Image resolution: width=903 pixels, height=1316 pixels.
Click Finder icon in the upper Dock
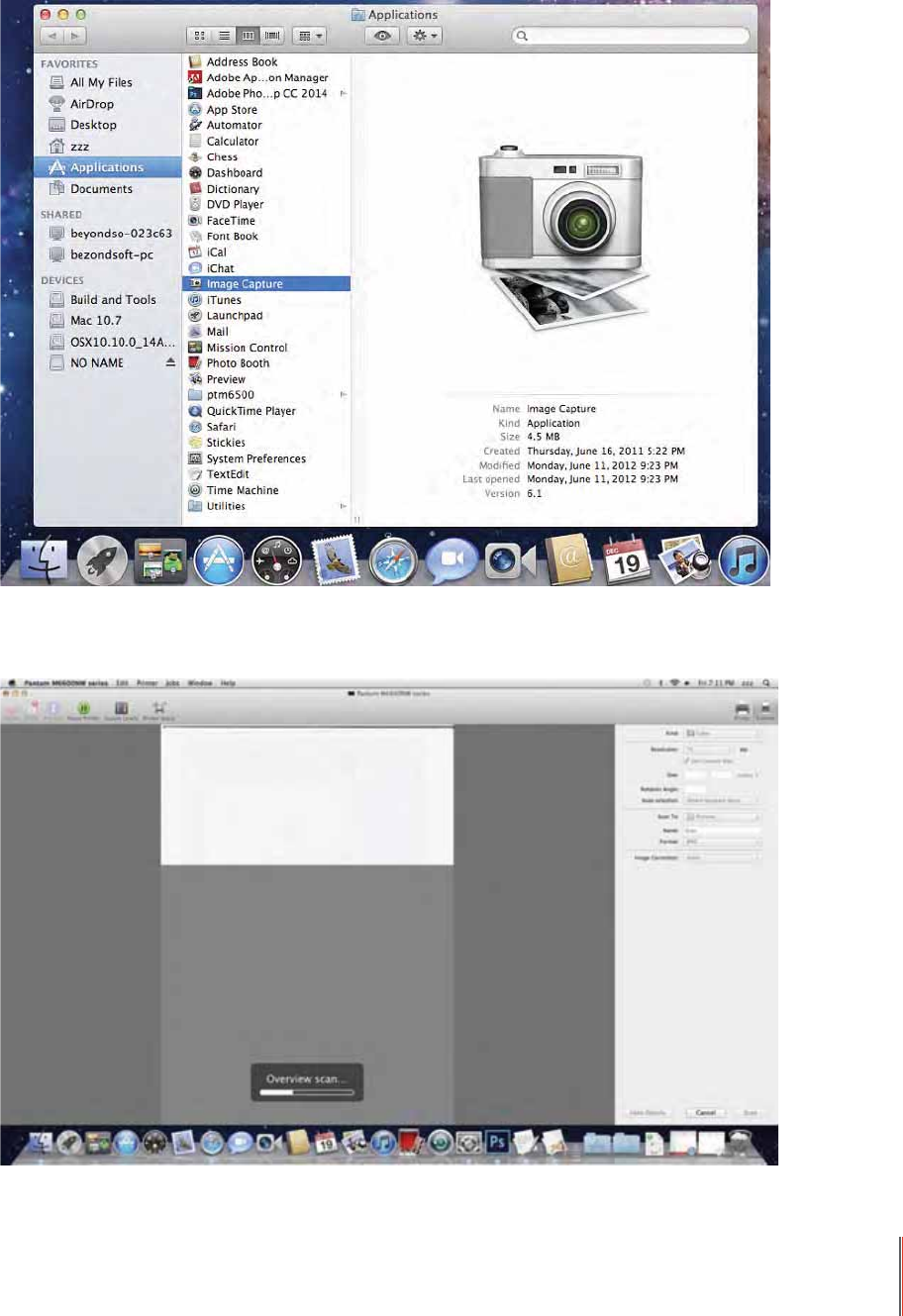43,562
